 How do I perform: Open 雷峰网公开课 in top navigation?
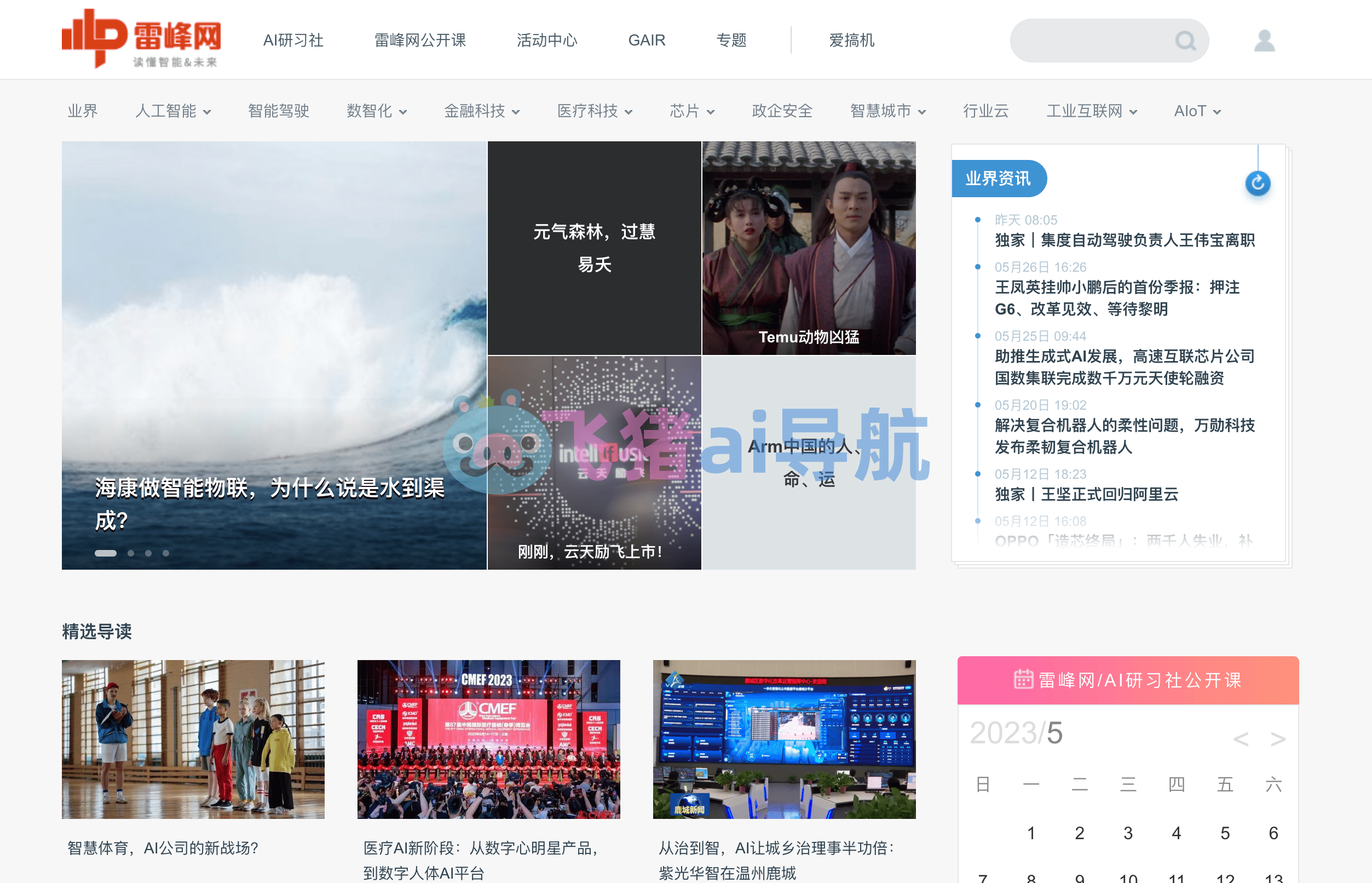[420, 40]
